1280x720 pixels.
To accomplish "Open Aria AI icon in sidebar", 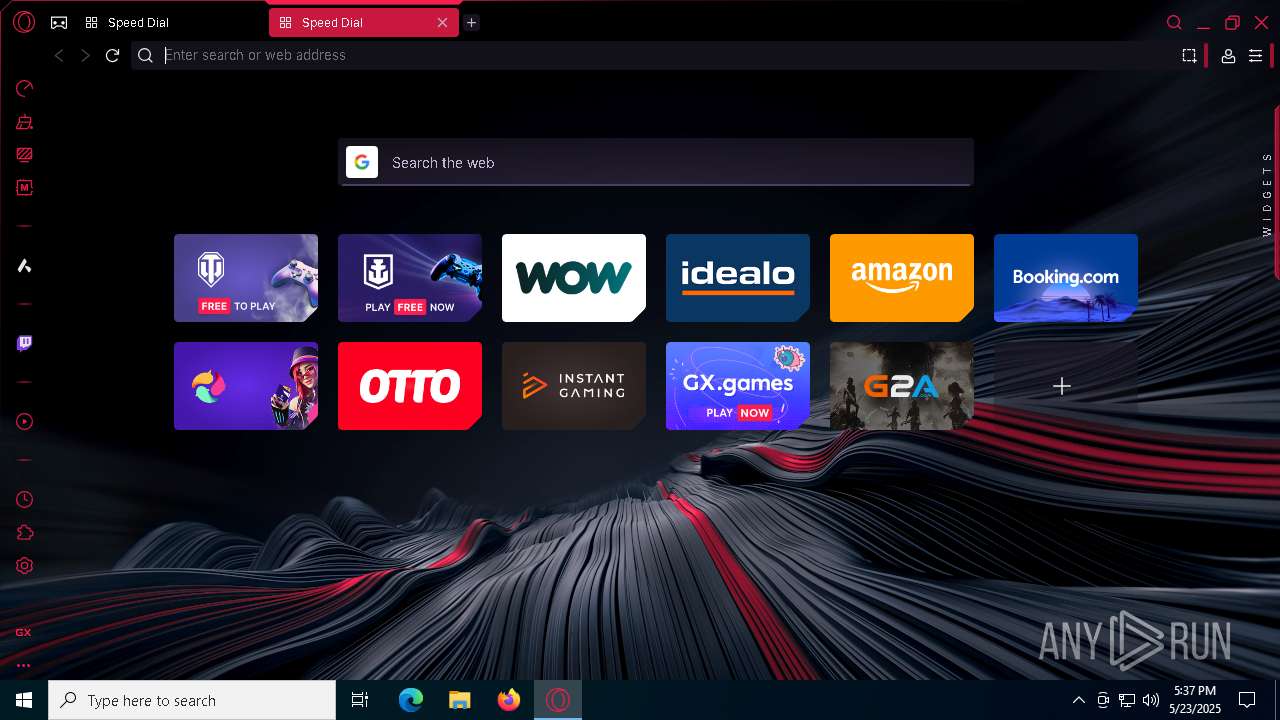I will click(24, 265).
